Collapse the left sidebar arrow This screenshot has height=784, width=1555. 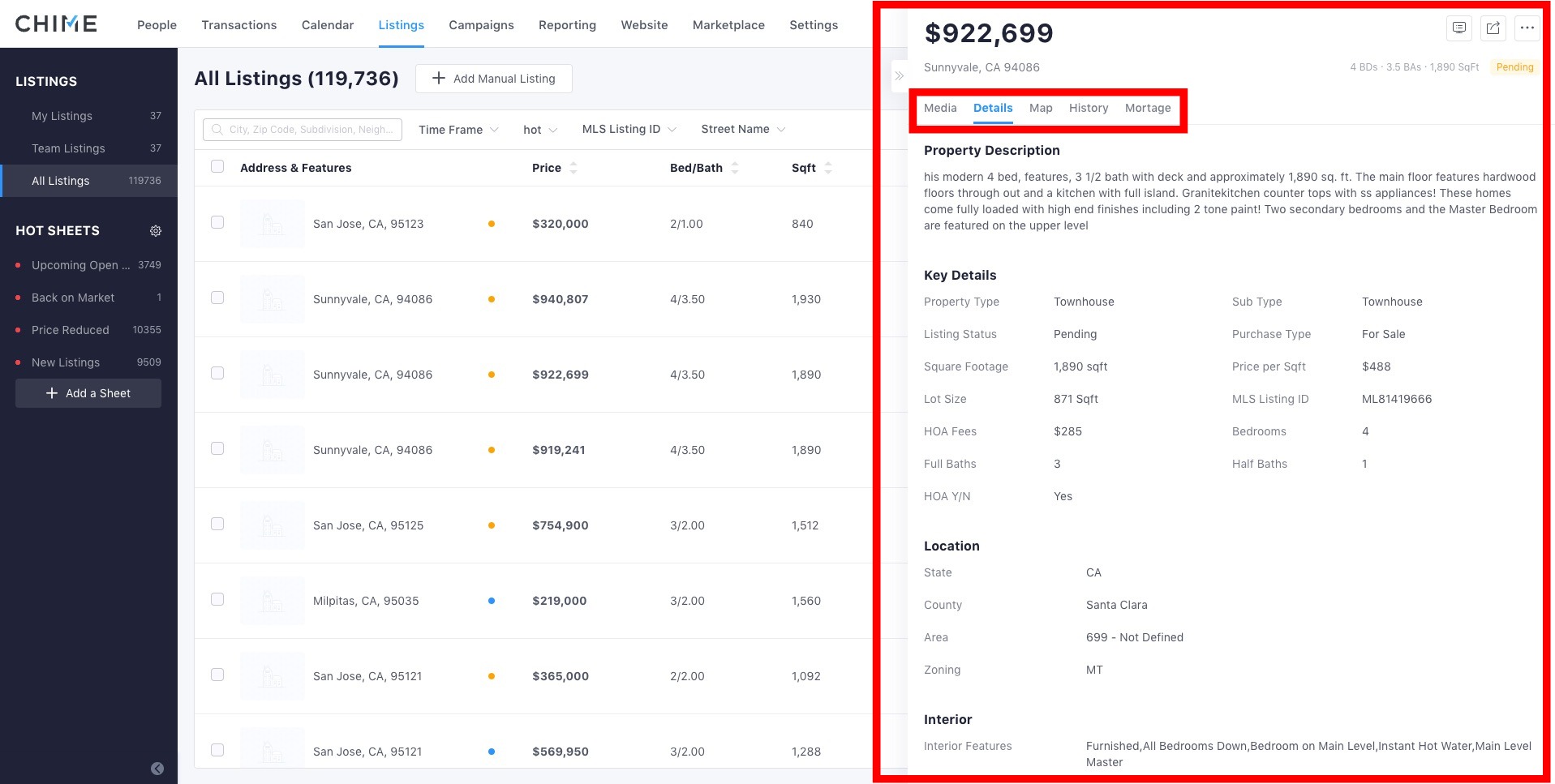tap(157, 769)
